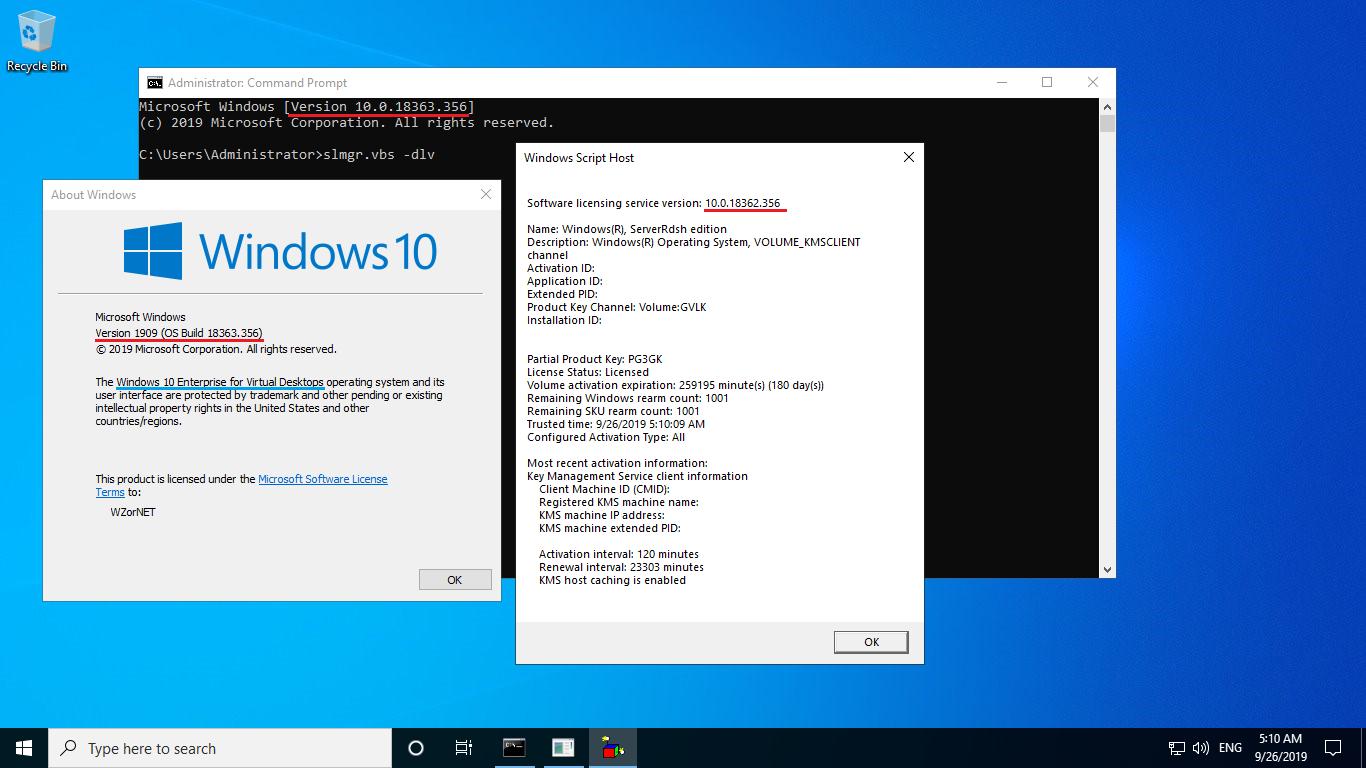Viewport: 1366px width, 768px height.
Task: Close the About Windows dialog
Action: point(486,194)
